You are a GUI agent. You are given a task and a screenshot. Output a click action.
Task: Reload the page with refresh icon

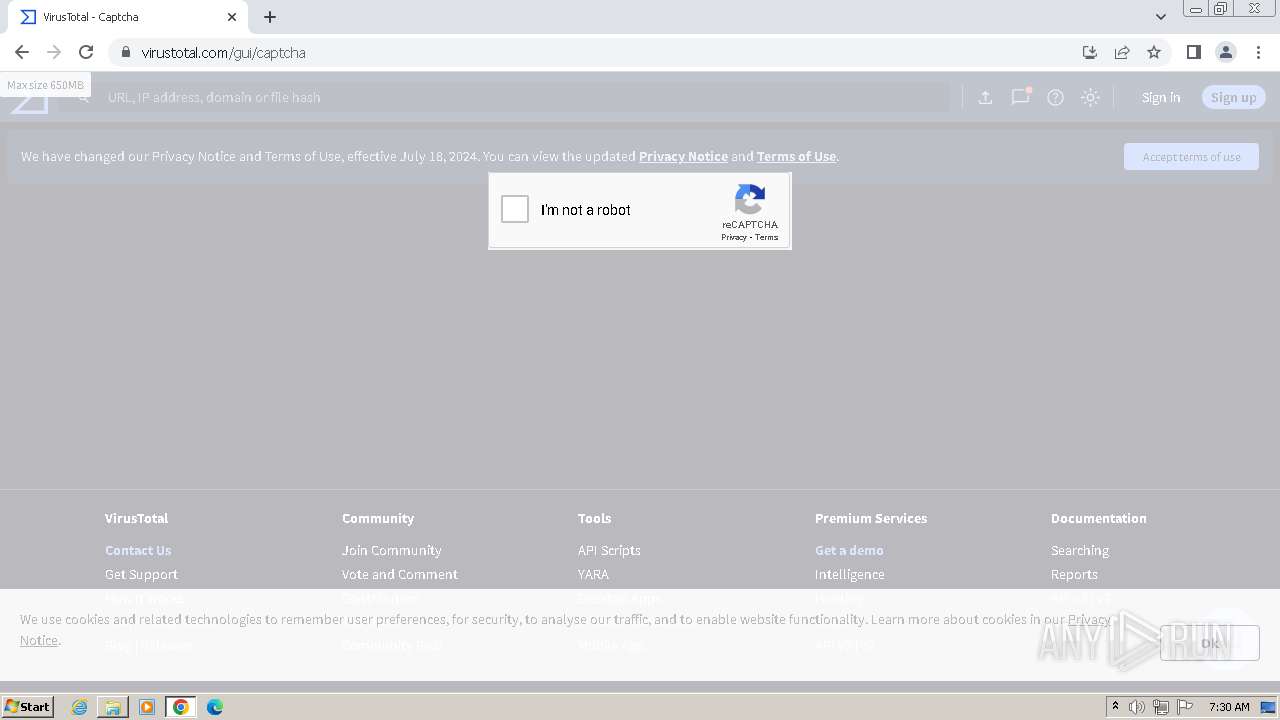tap(86, 52)
